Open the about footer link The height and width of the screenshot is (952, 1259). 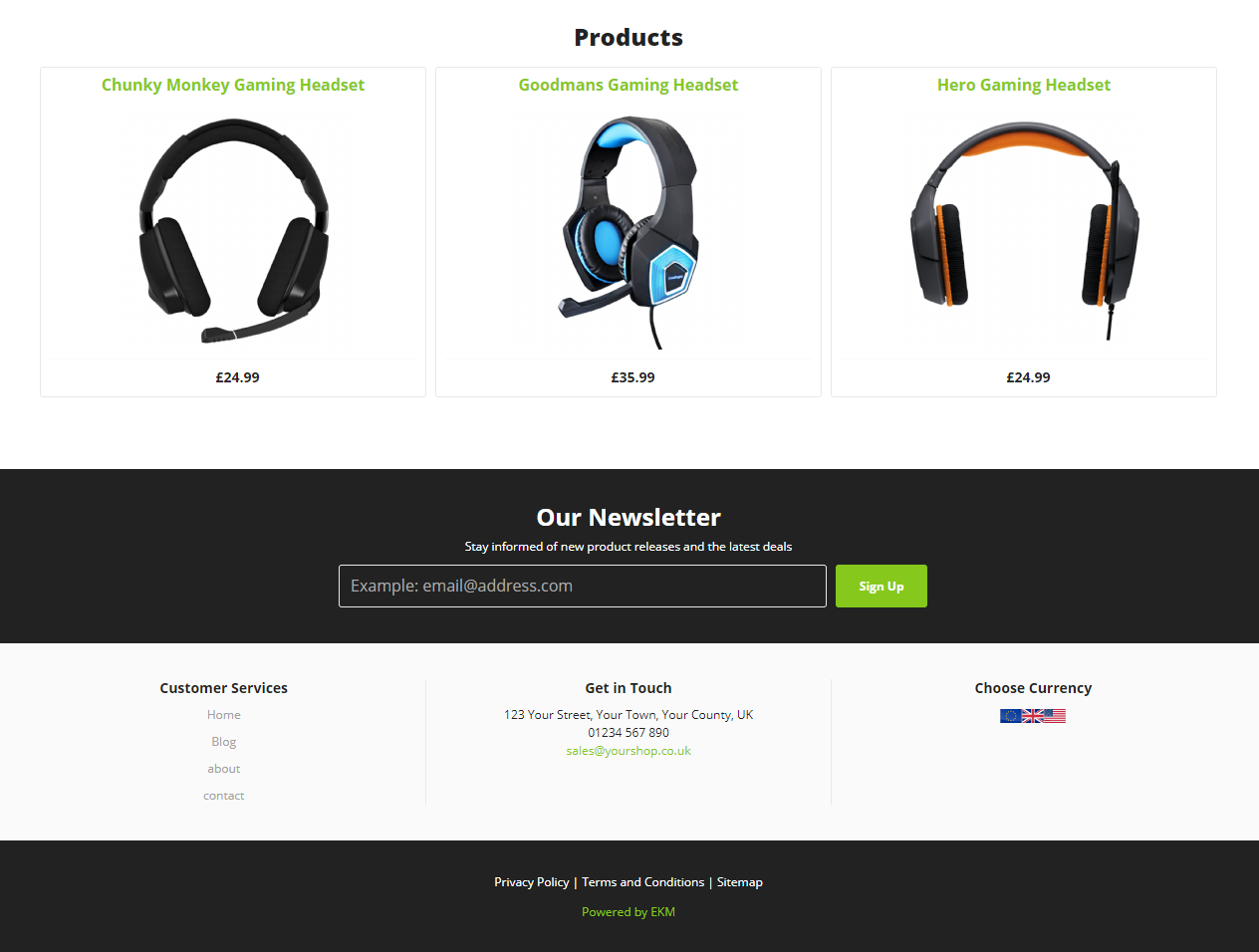pos(224,769)
